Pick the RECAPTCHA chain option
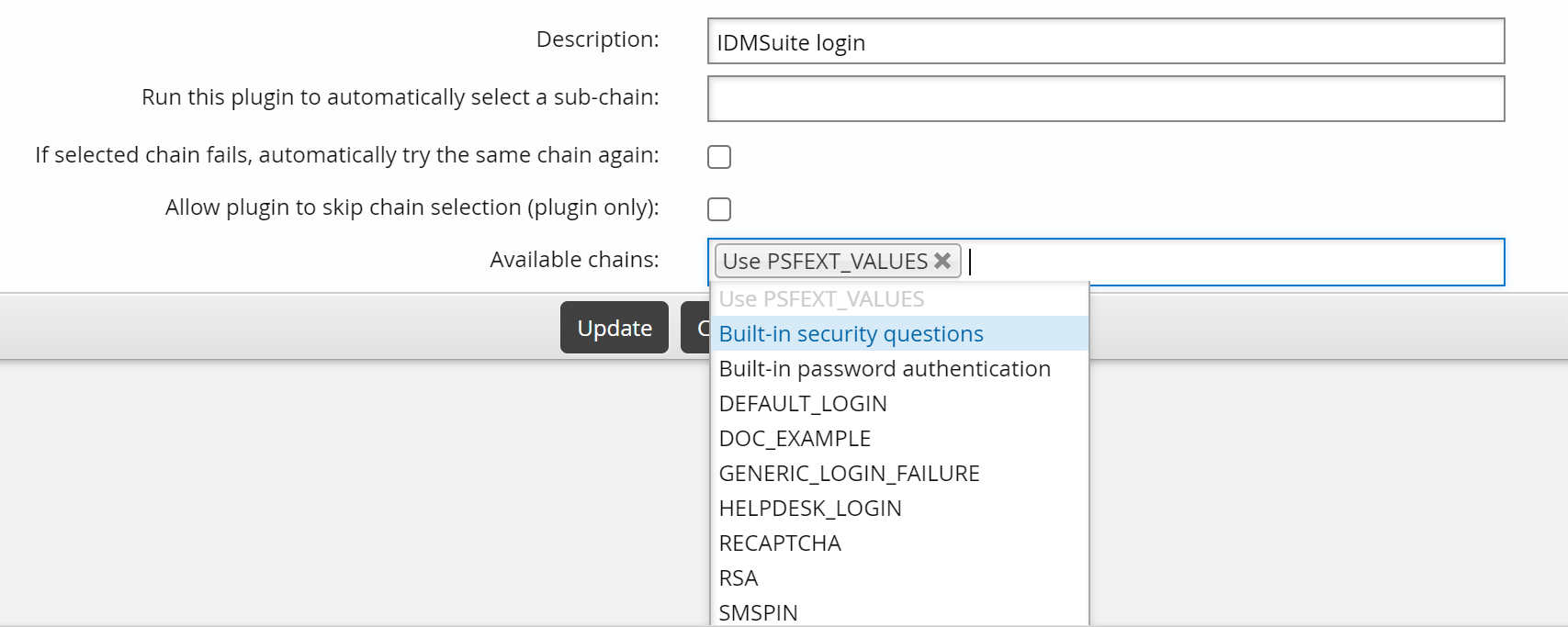Image resolution: width=1568 pixels, height=627 pixels. pos(780,543)
